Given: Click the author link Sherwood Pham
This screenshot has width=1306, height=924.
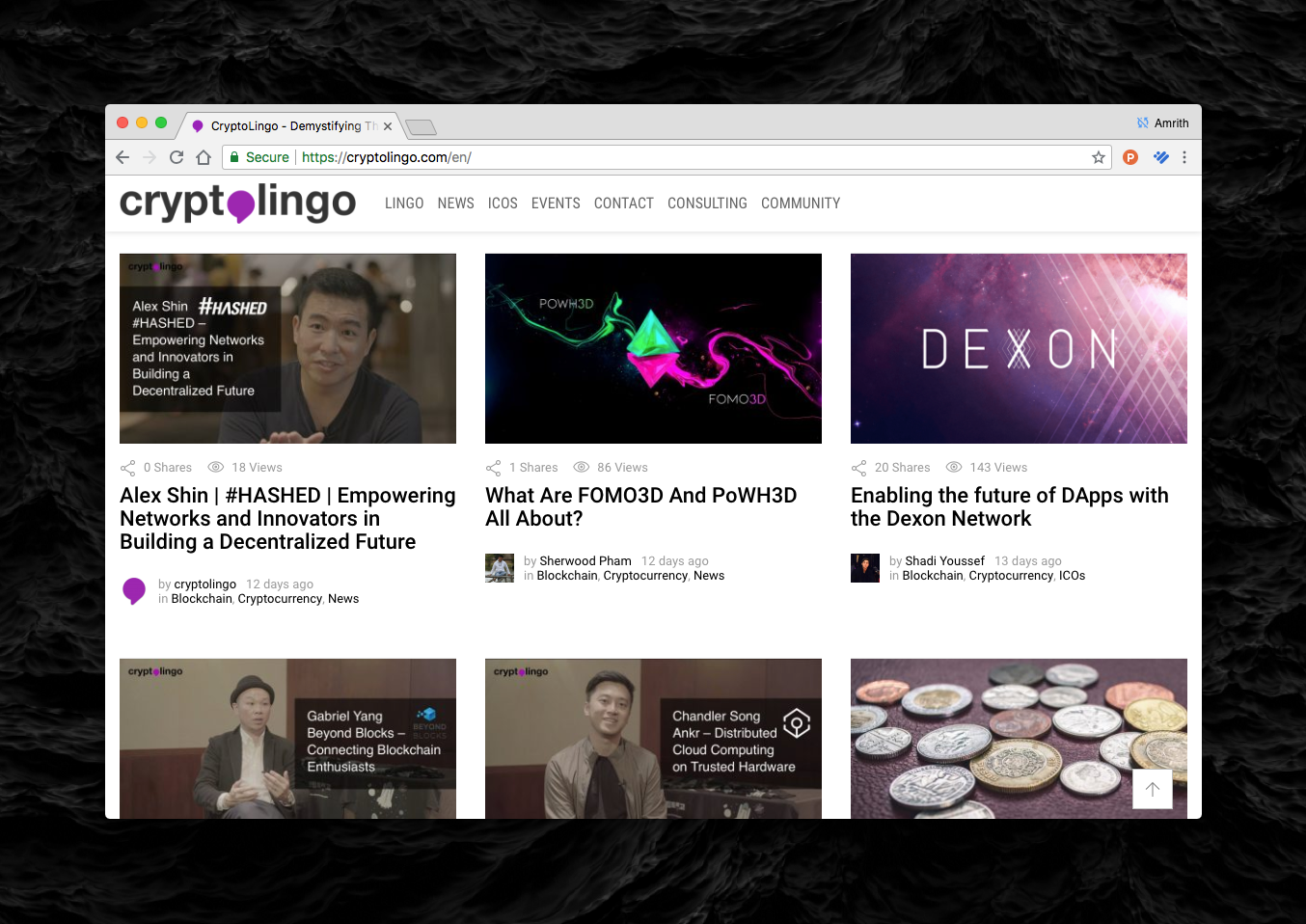Looking at the screenshot, I should point(585,561).
